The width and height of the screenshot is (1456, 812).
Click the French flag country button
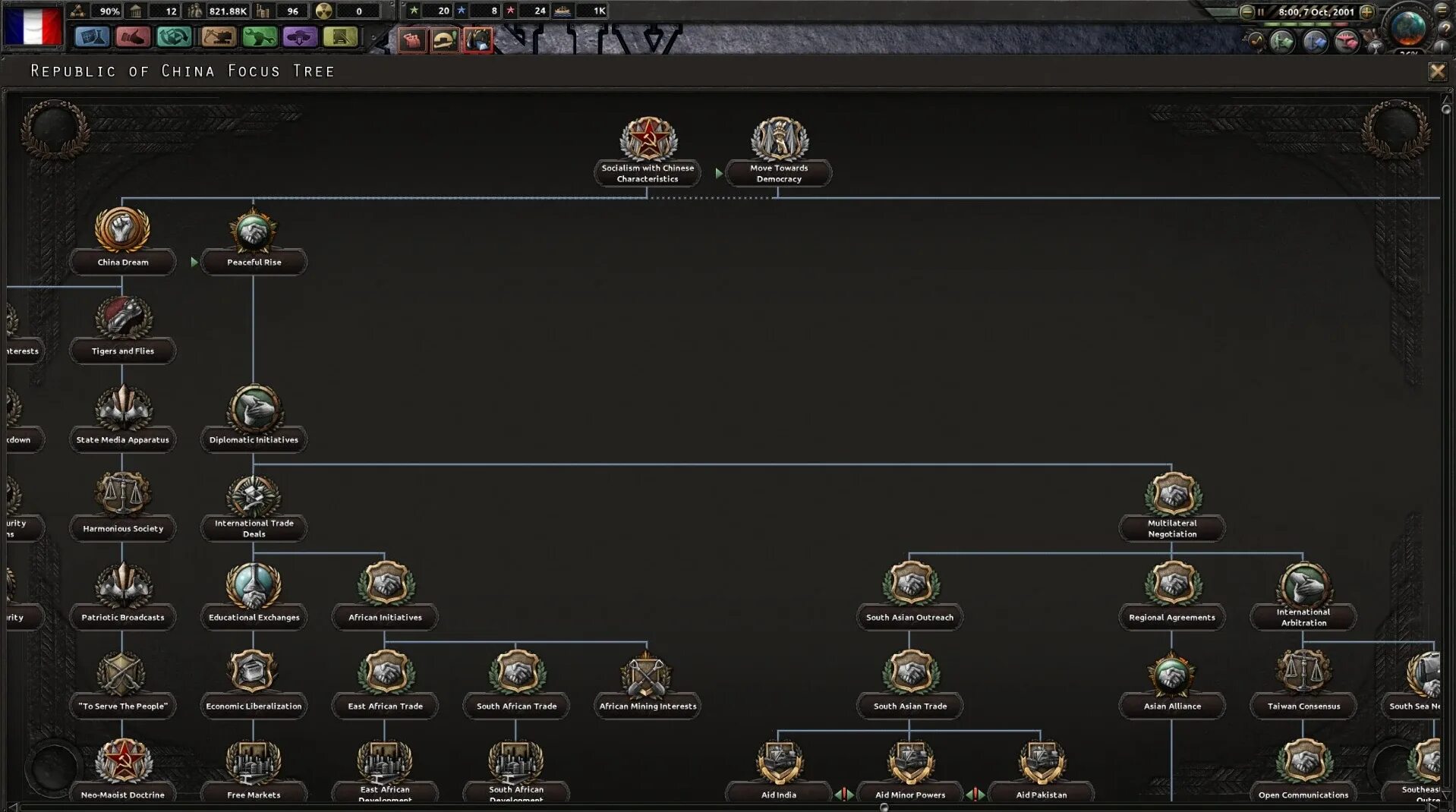32,26
